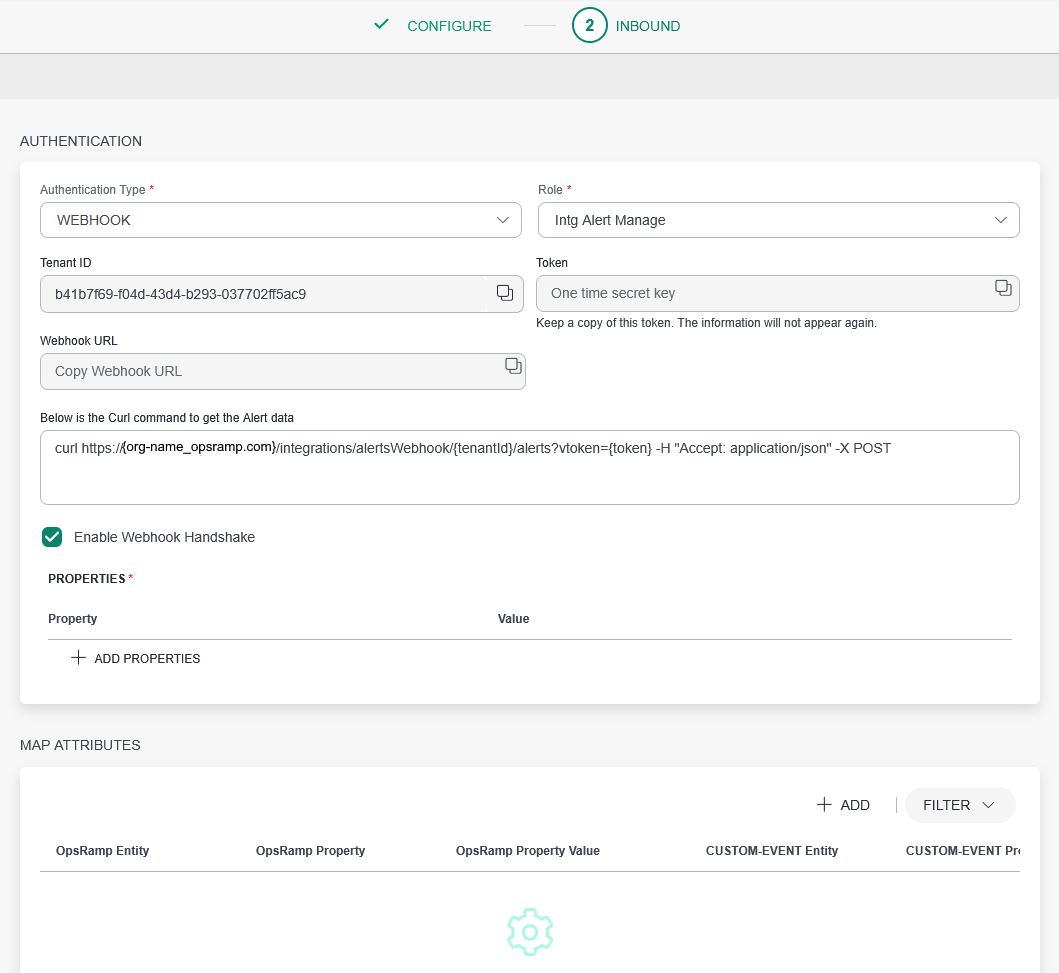
Task: Click the MAP ATTRIBUTES section heading
Action: click(x=80, y=745)
